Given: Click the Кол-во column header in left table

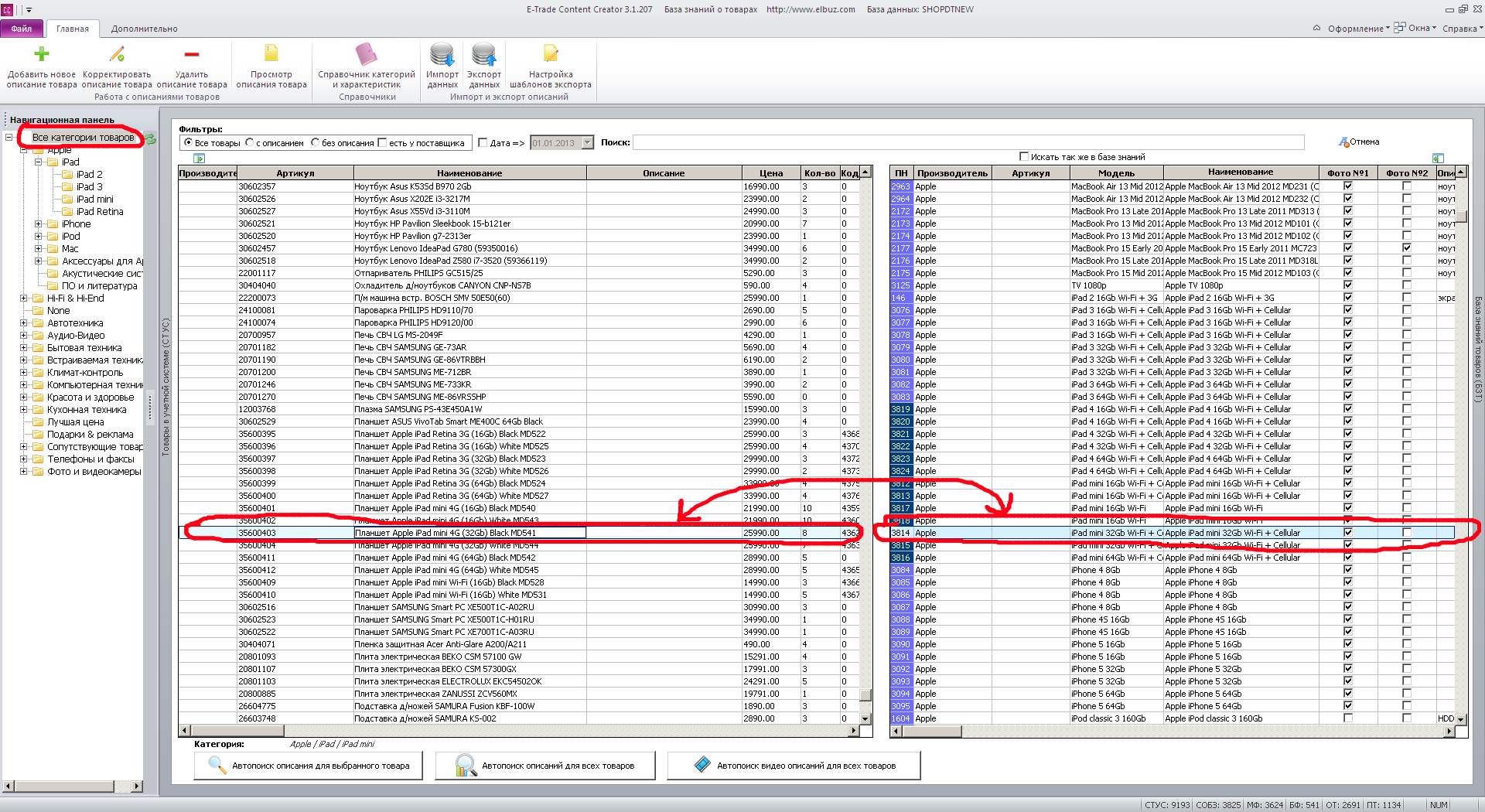Looking at the screenshot, I should (x=820, y=173).
